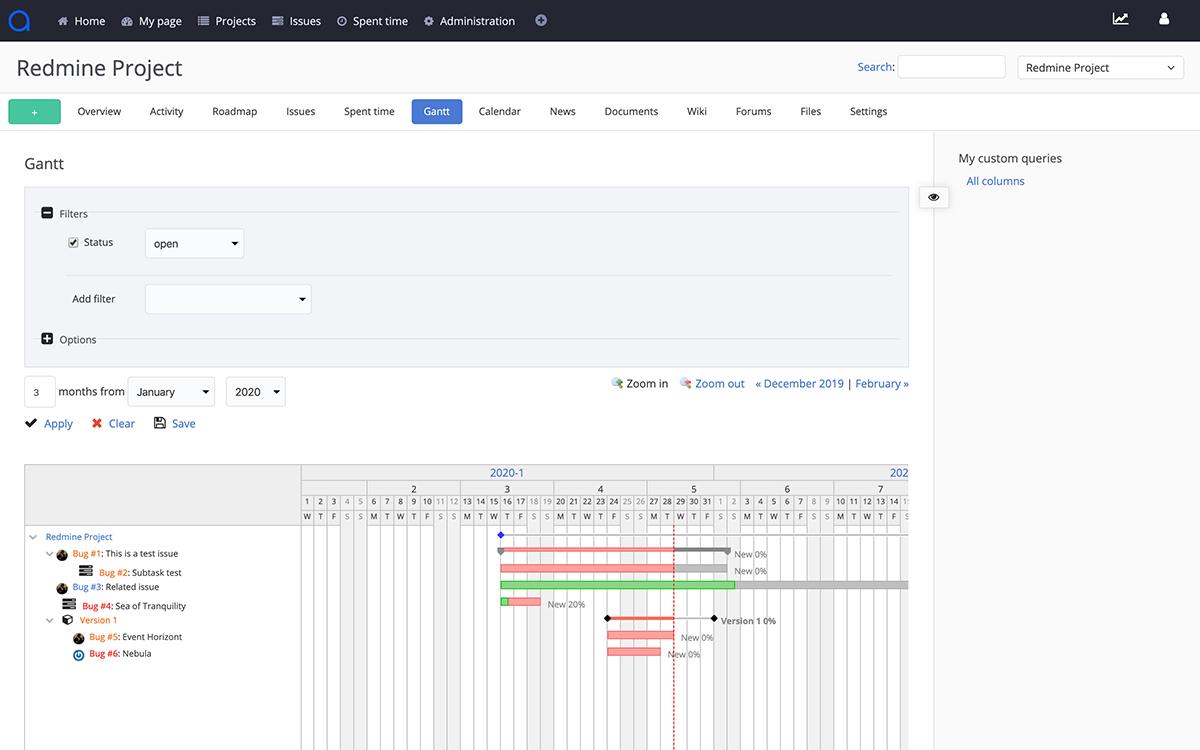Viewport: 1200px width, 750px height.
Task: Select the Gantt tab
Action: click(x=437, y=112)
